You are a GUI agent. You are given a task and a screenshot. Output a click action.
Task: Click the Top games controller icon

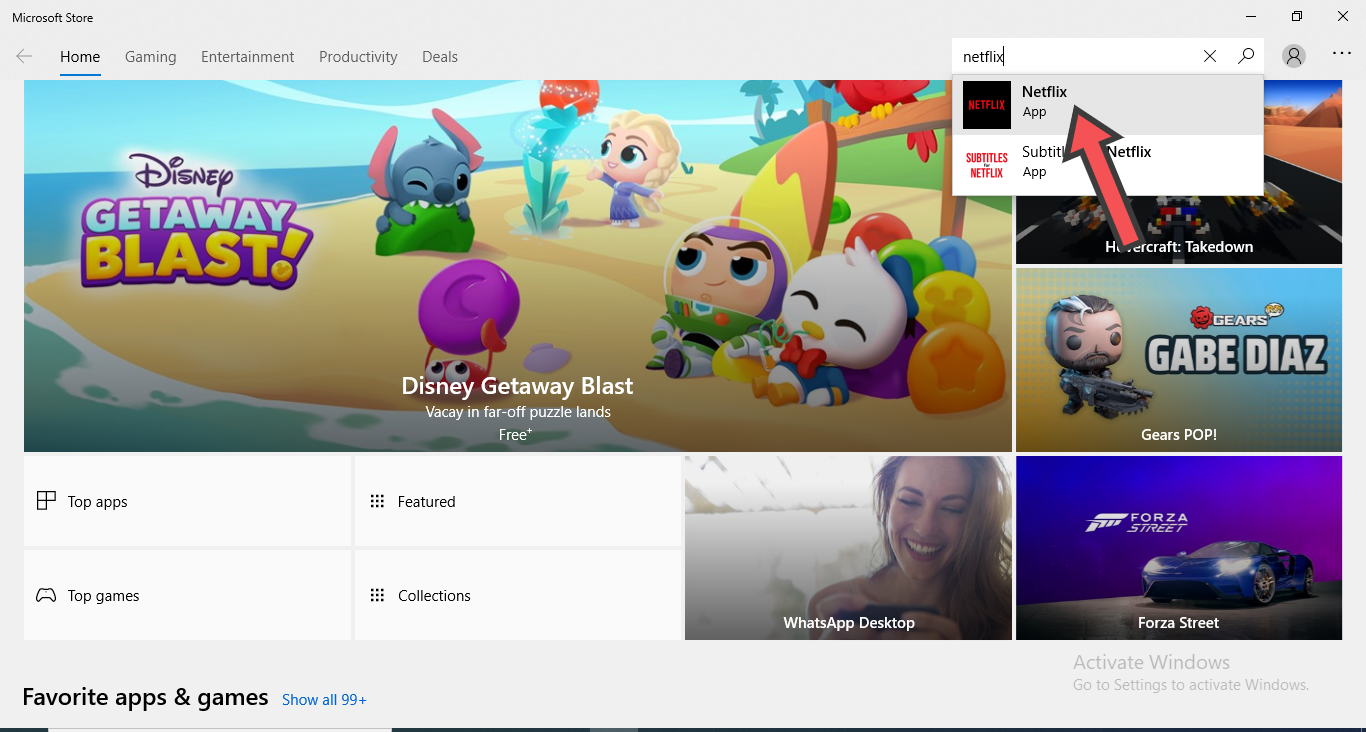[46, 595]
